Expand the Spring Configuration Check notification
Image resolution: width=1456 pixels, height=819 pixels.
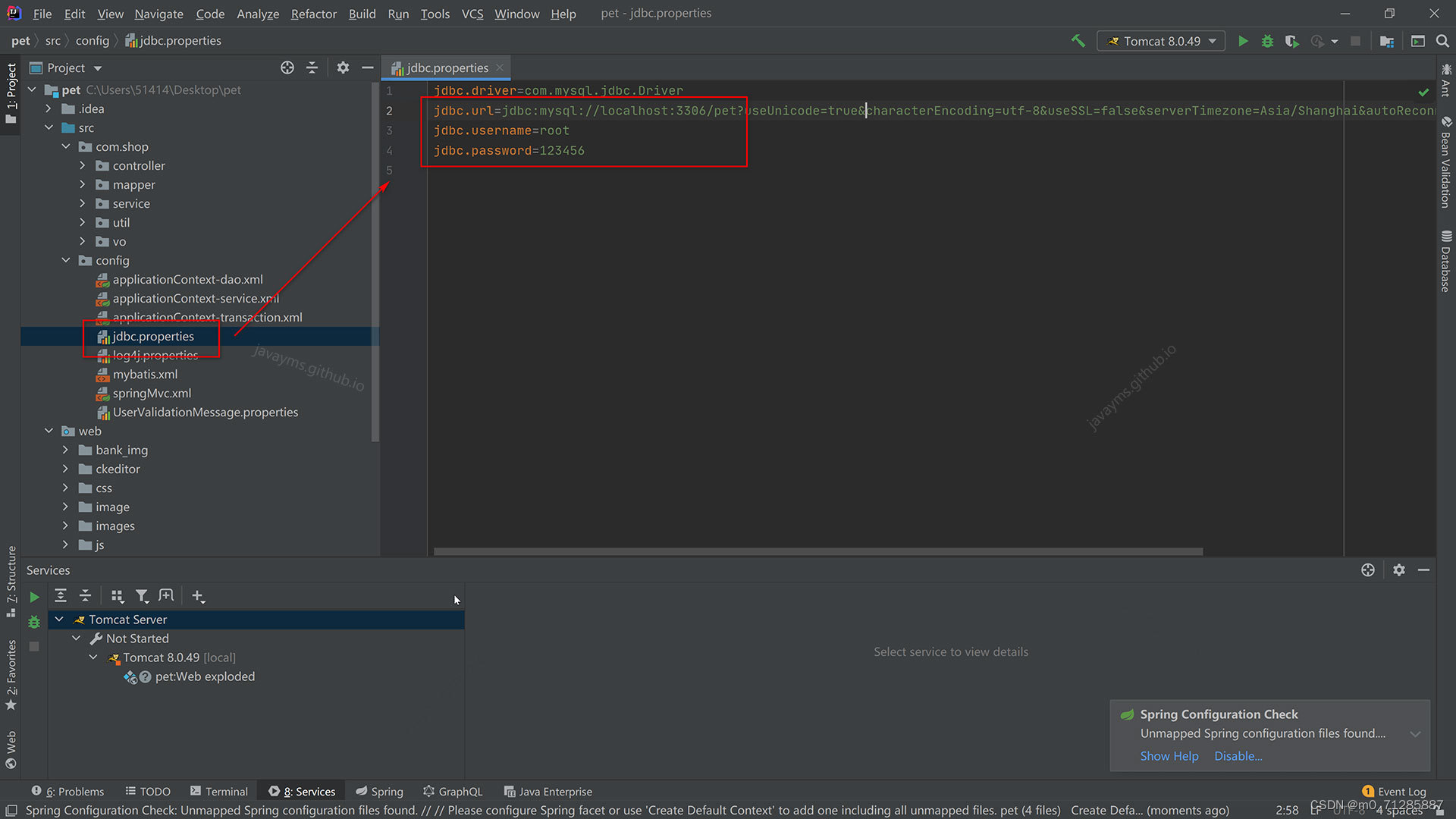pos(1415,734)
